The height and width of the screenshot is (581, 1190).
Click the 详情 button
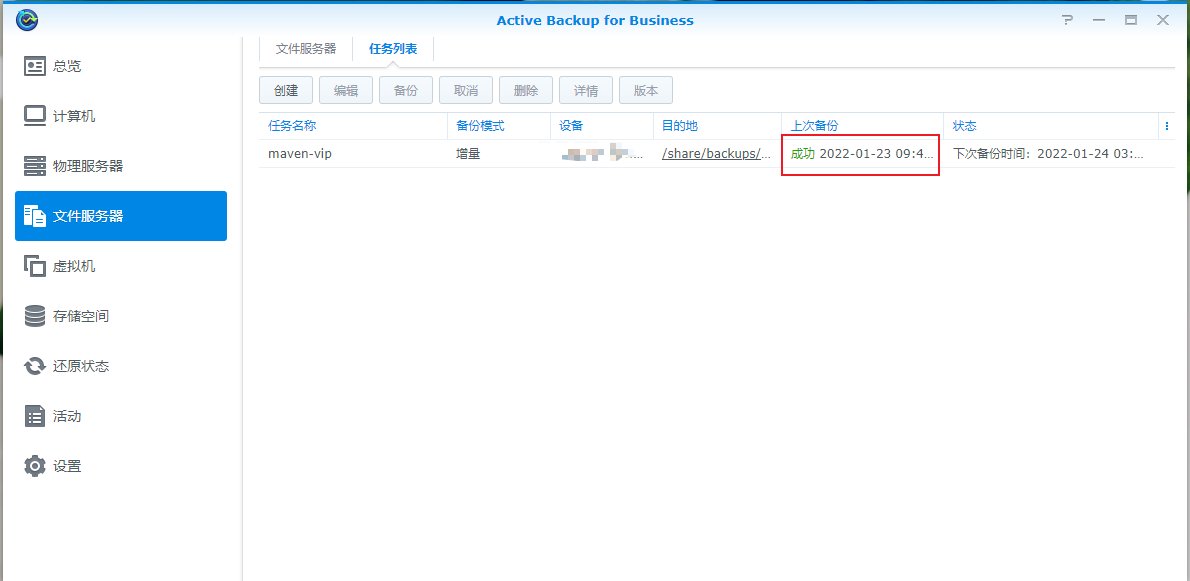tap(586, 90)
